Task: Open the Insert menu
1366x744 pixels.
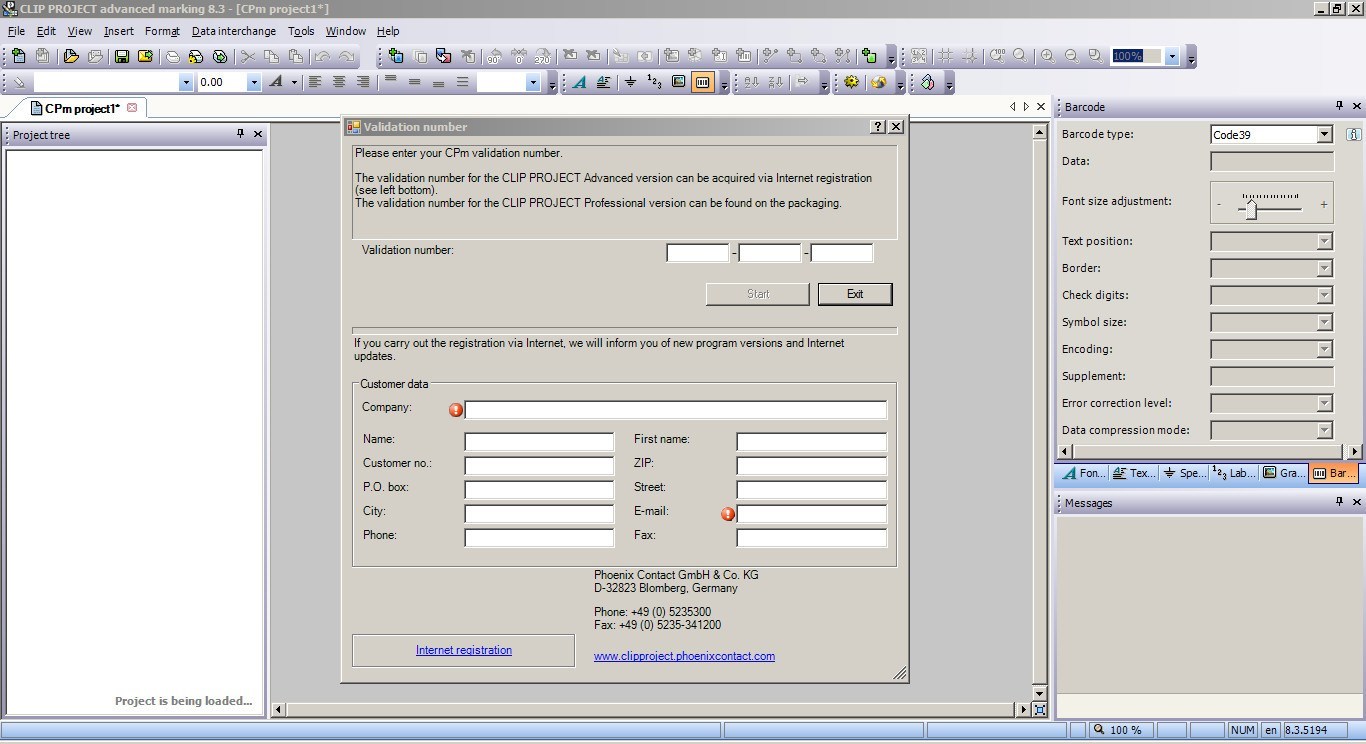Action: click(x=118, y=31)
